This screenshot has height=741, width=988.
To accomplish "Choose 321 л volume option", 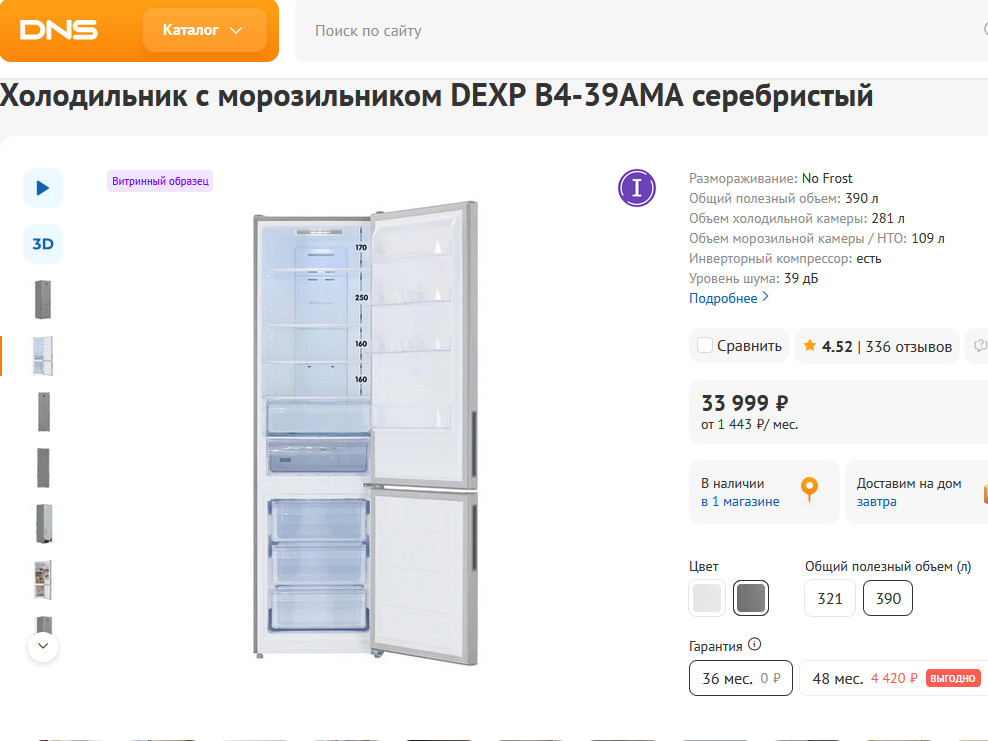I will (x=830, y=599).
